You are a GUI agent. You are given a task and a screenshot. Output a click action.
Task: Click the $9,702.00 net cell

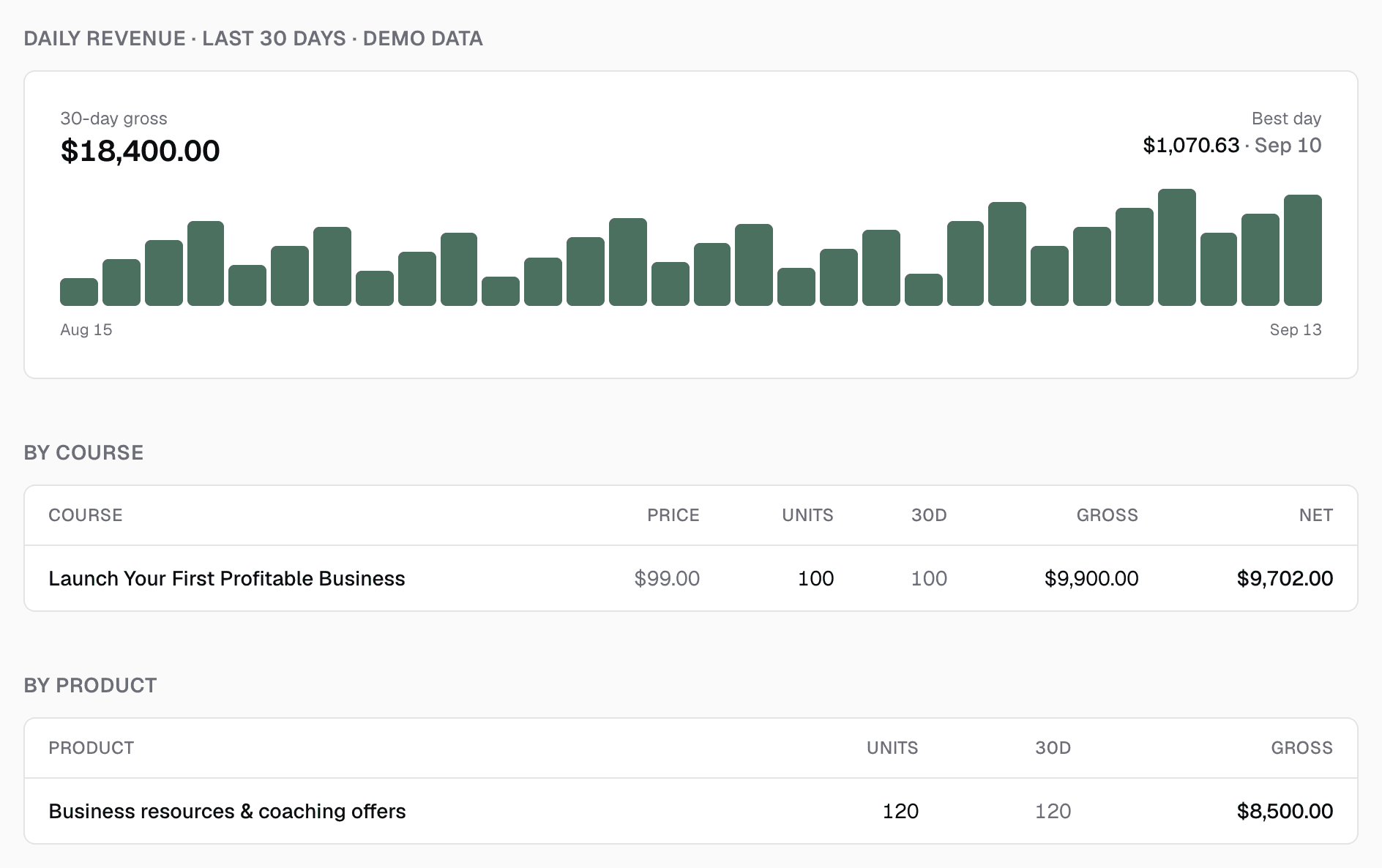1285,578
